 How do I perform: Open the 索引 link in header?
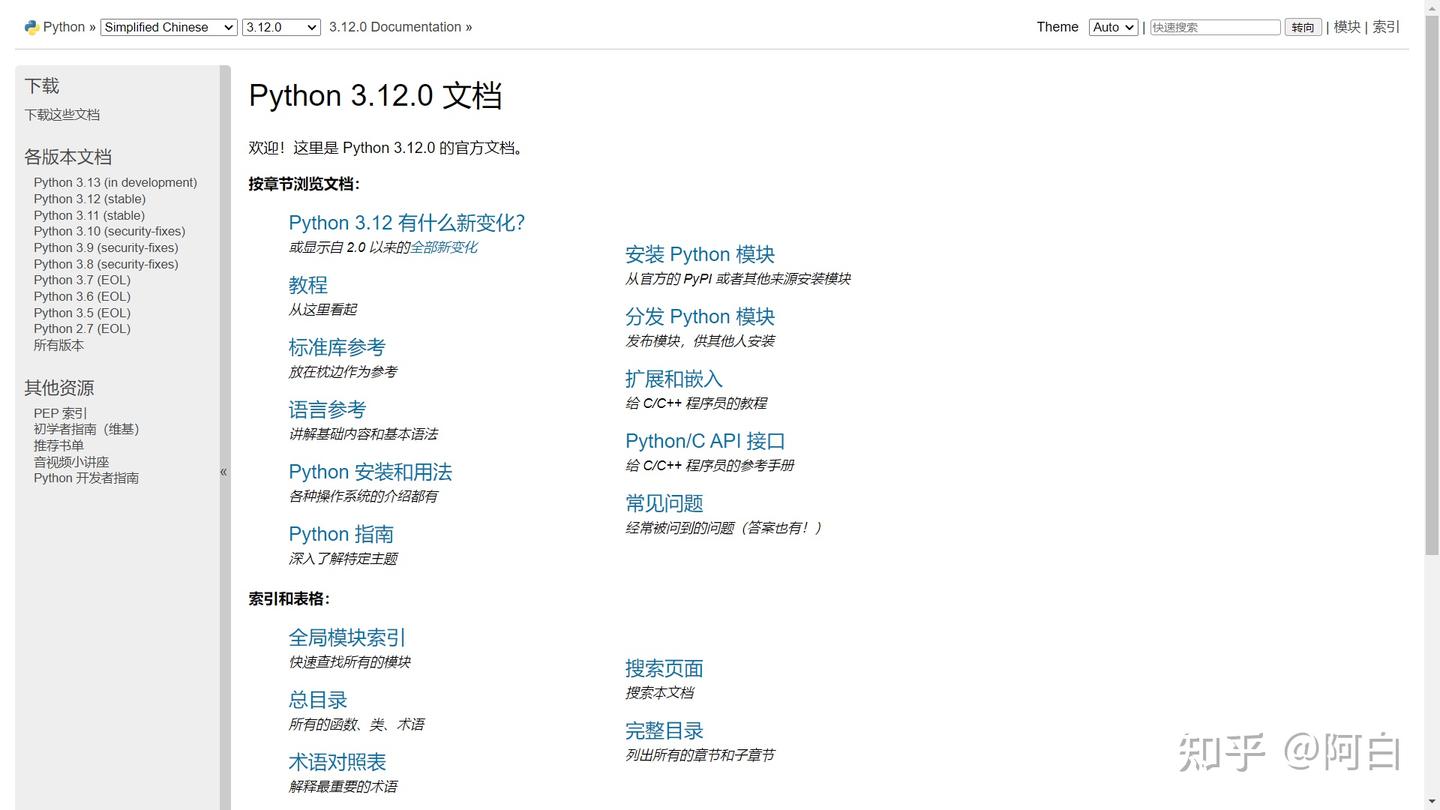pyautogui.click(x=1386, y=27)
